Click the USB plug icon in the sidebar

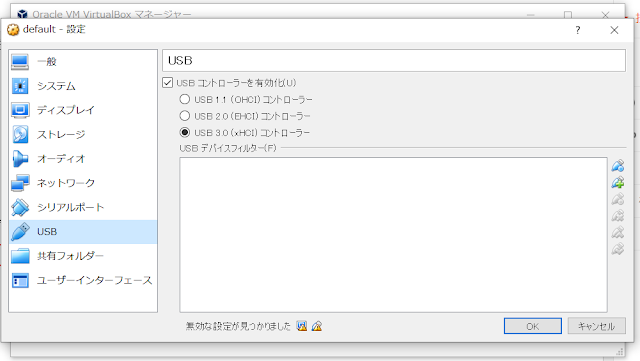[x=20, y=232]
